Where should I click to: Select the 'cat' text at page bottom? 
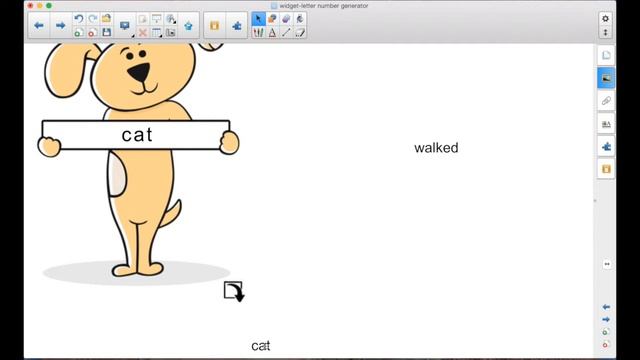tap(260, 346)
